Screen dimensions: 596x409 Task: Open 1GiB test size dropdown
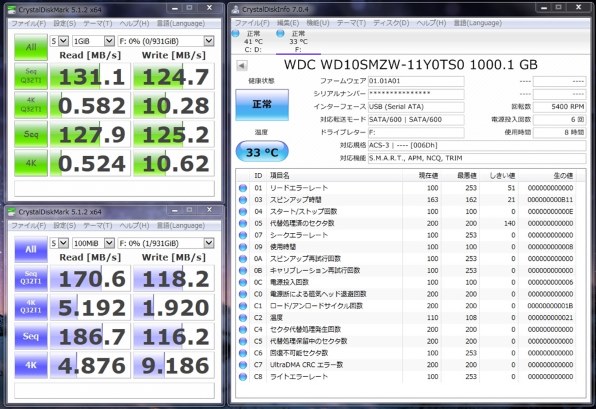click(x=93, y=41)
